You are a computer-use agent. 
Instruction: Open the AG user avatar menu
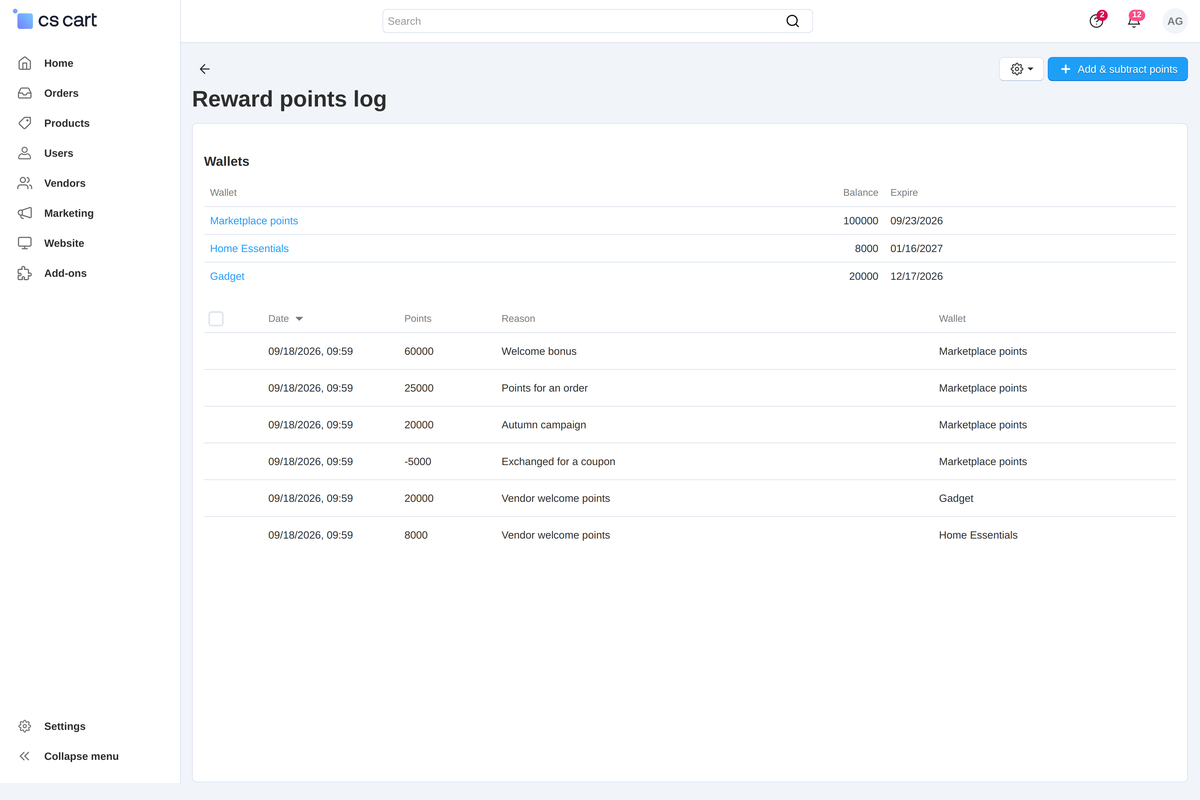pos(1175,21)
